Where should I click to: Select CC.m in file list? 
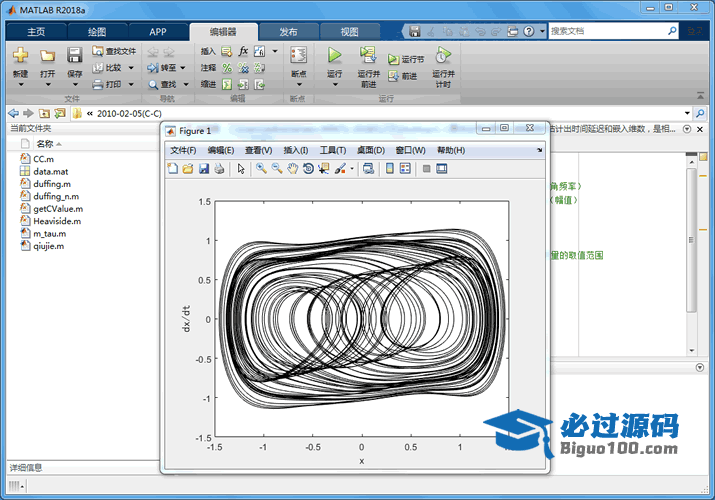point(43,159)
